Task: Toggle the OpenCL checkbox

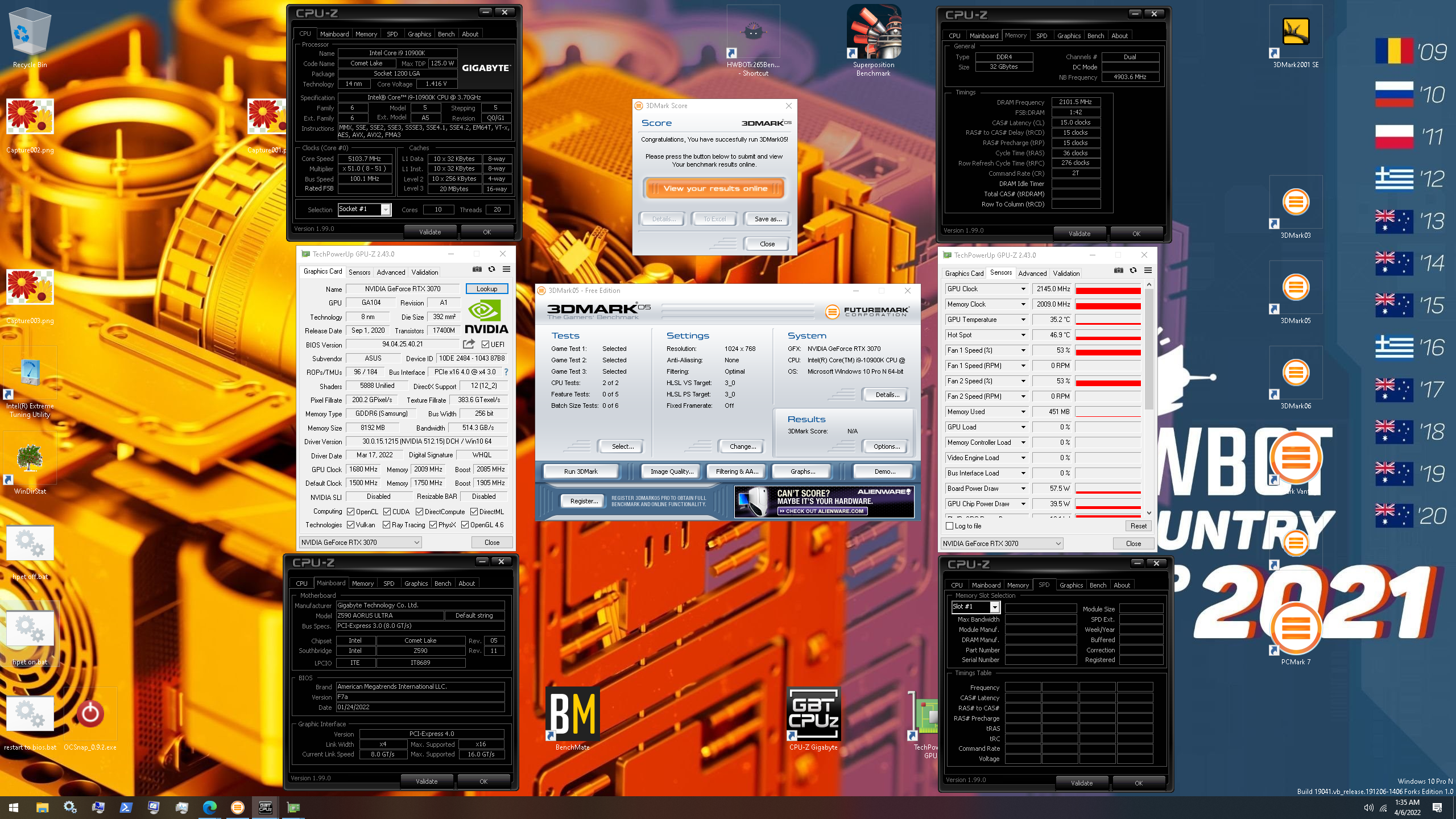Action: [x=351, y=512]
